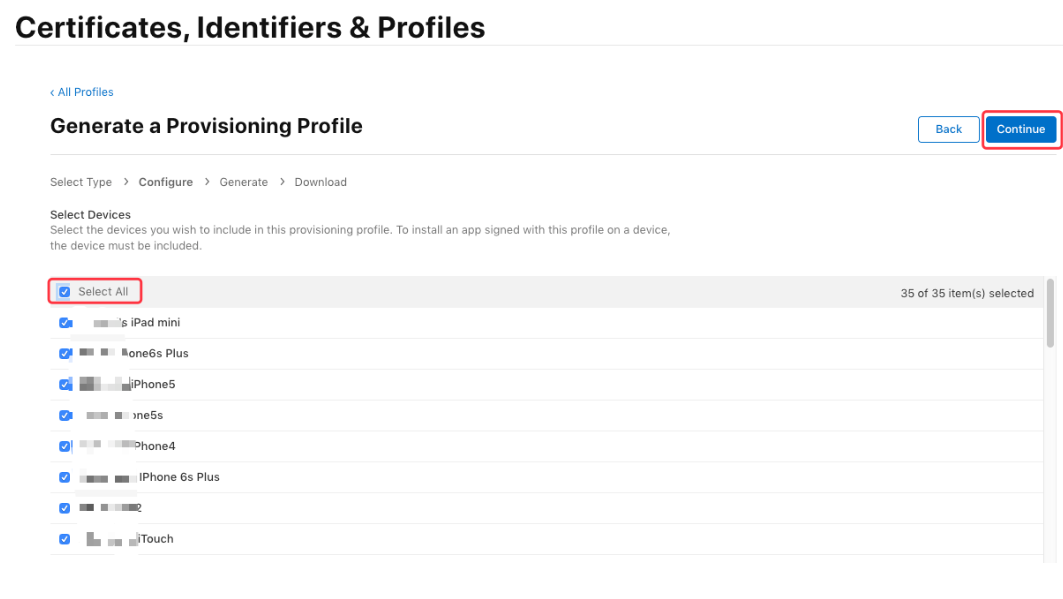Click the iPhone 6s Plus device name
This screenshot has height=599, width=1063.
179,477
